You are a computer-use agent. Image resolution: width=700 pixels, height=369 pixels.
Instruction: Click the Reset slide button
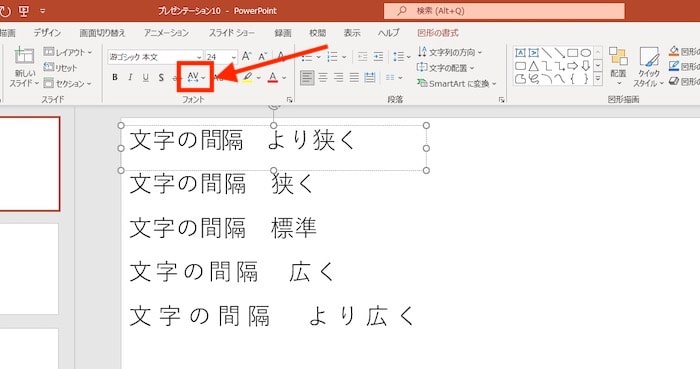pos(60,68)
